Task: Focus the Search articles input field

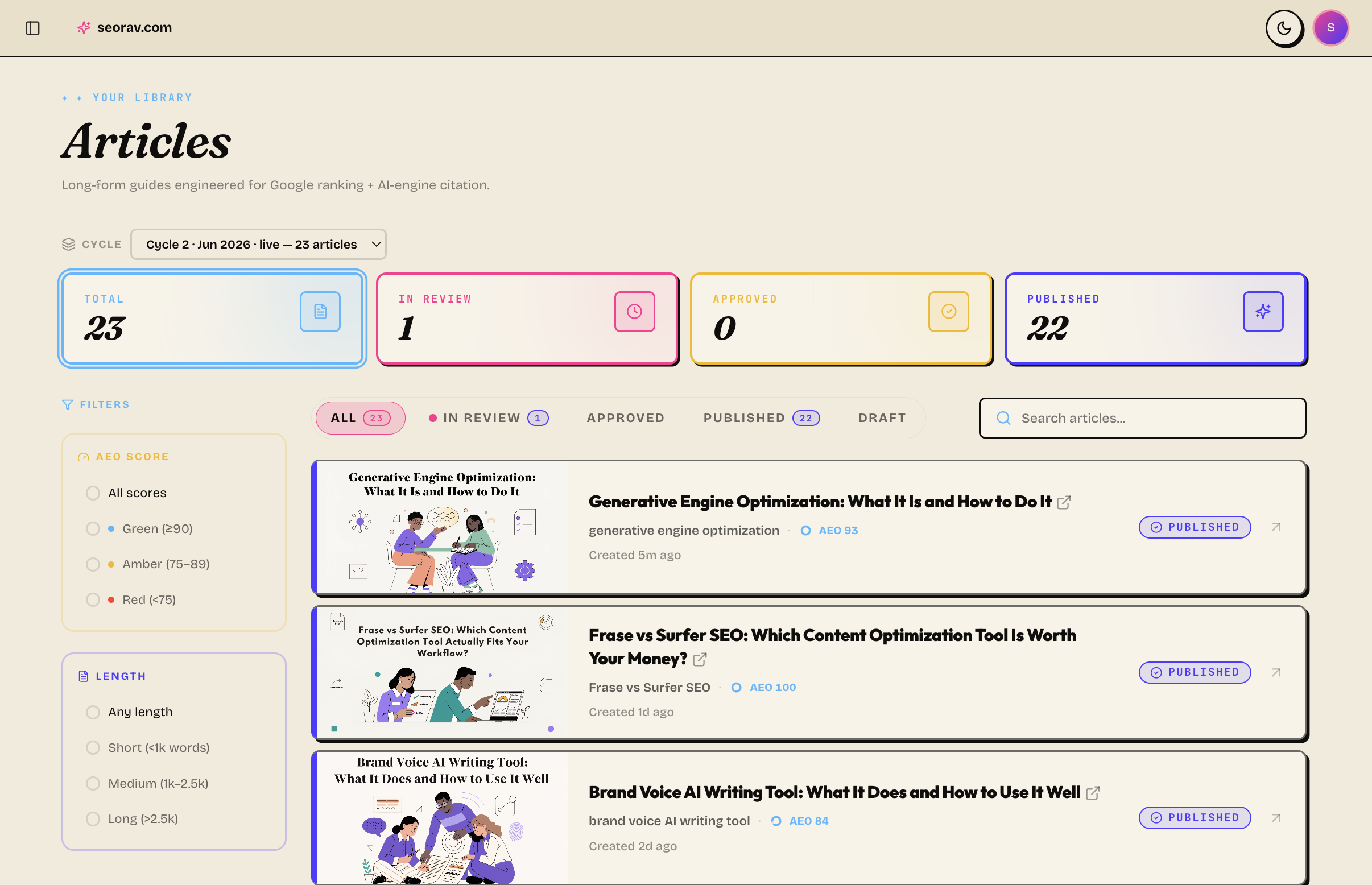Action: pyautogui.click(x=1142, y=419)
